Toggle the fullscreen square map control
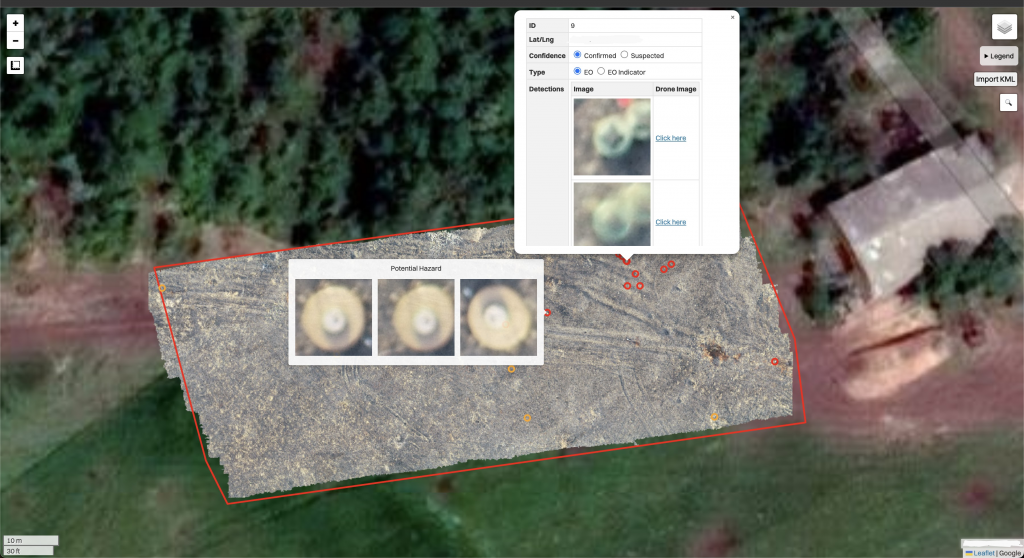1024x558 pixels. [x=16, y=65]
